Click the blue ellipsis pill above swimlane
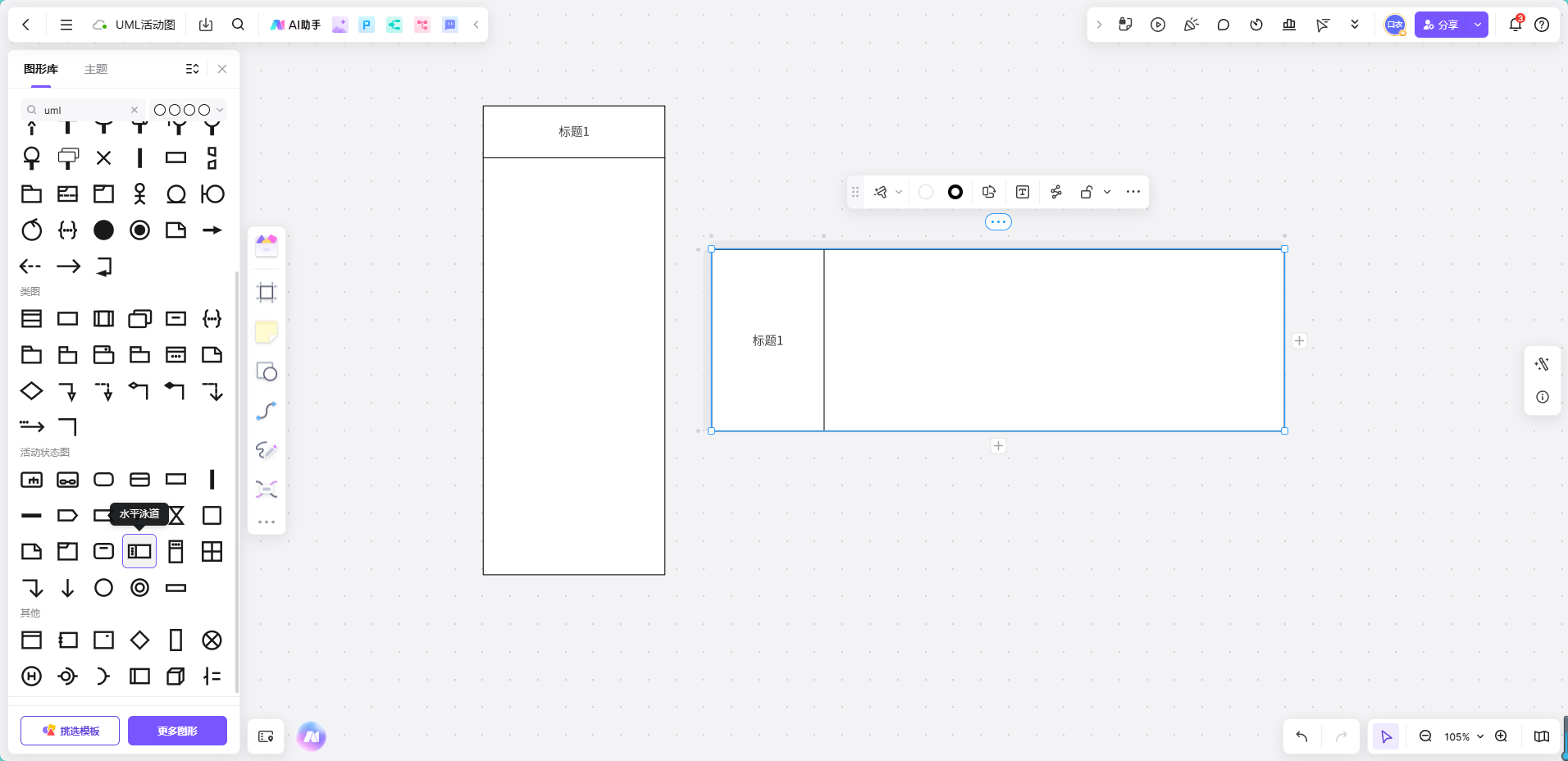Screen dimensions: 1568x761 coord(998,222)
